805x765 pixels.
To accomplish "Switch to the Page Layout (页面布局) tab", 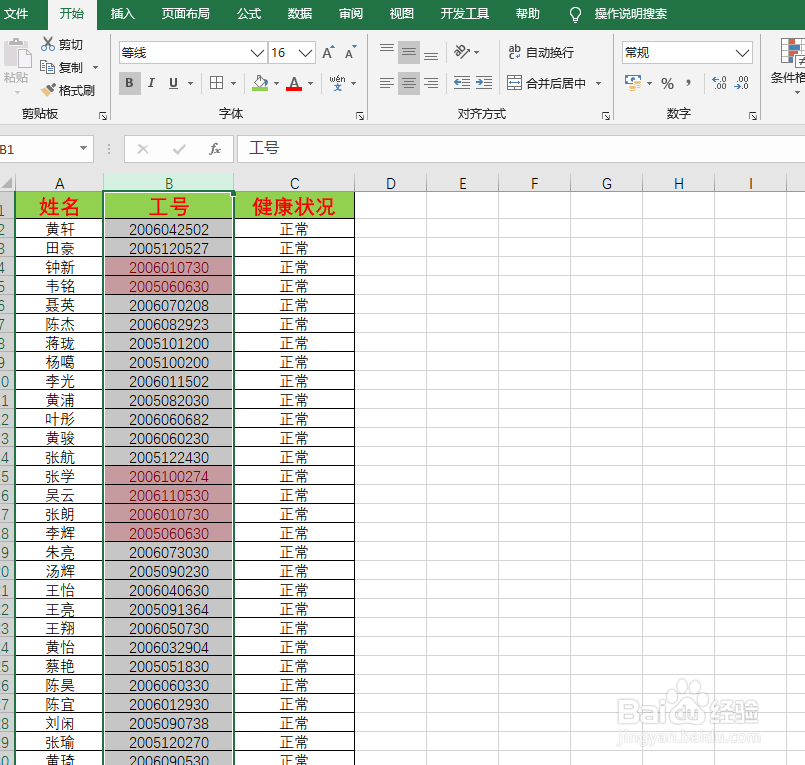I will (186, 14).
